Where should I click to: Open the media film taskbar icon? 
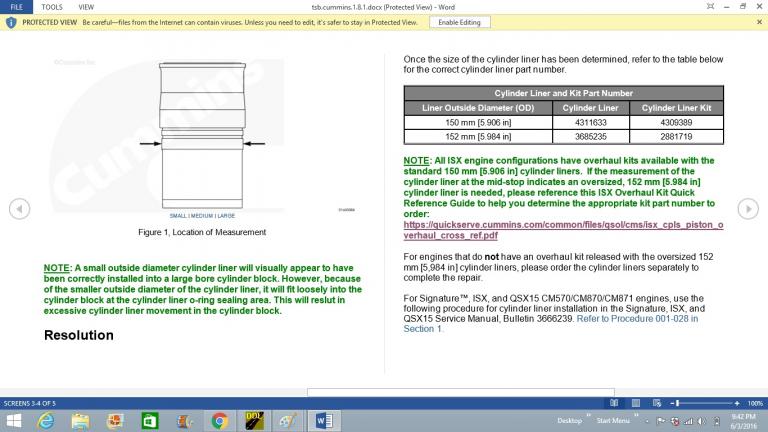point(185,421)
